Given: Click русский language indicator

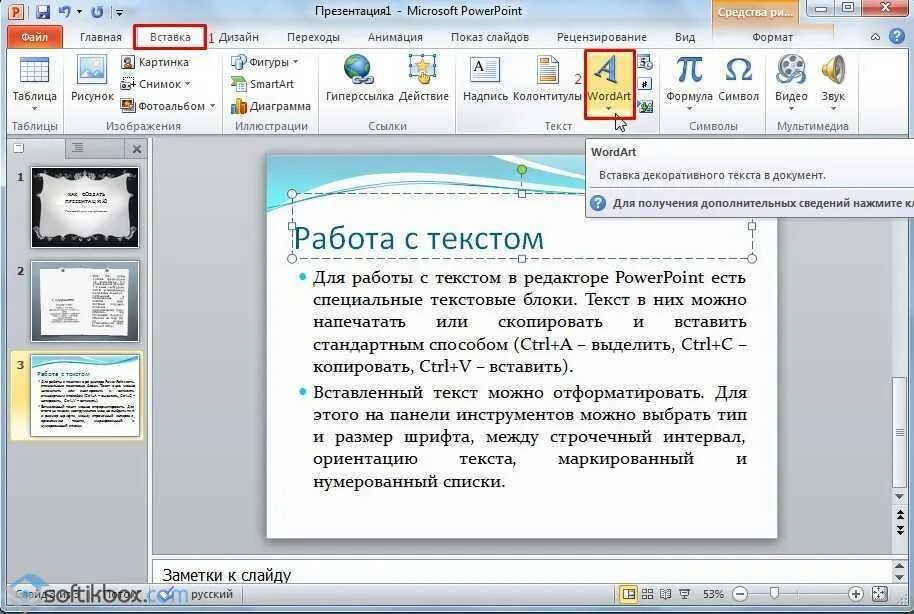Looking at the screenshot, I should 212,594.
